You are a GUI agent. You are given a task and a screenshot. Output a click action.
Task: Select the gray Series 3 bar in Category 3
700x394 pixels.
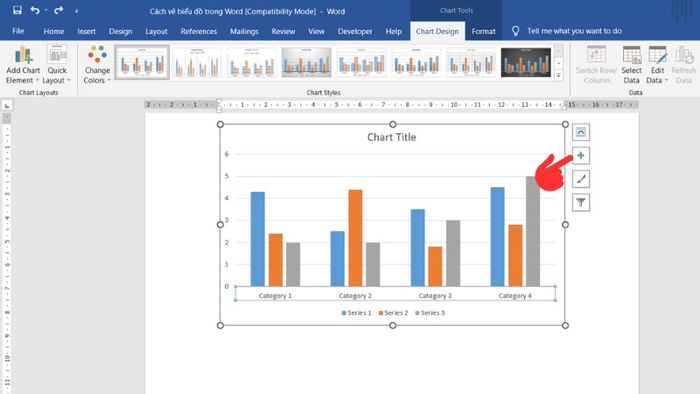[453, 253]
